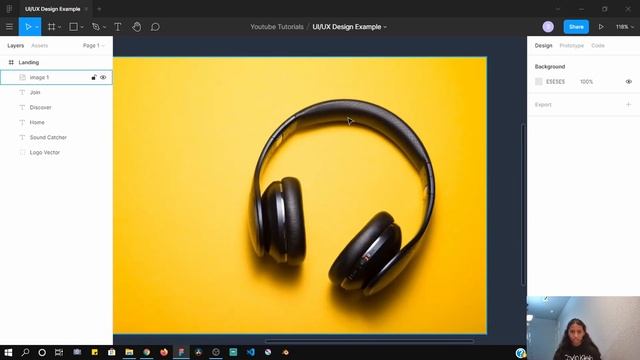Expand the shape tools dropdown arrow
The image size is (640, 360).
point(82,27)
